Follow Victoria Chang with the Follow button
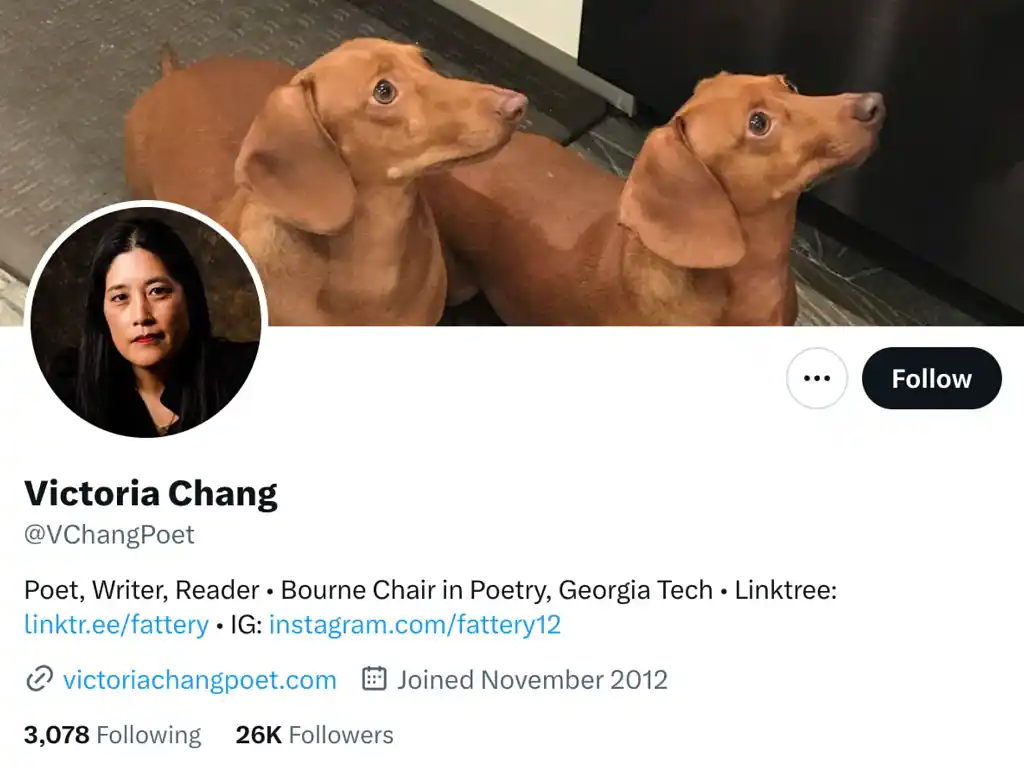The width and height of the screenshot is (1024, 768). click(x=931, y=378)
